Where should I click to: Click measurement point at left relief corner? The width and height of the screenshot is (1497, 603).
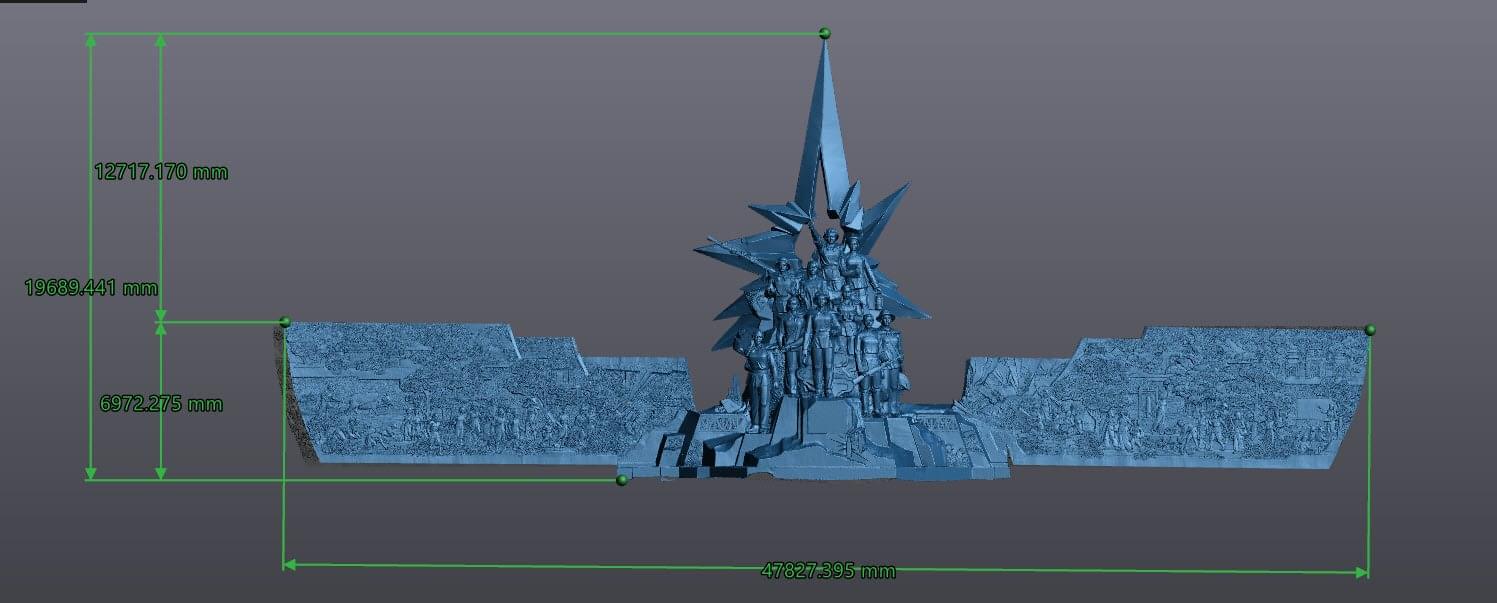tap(285, 322)
